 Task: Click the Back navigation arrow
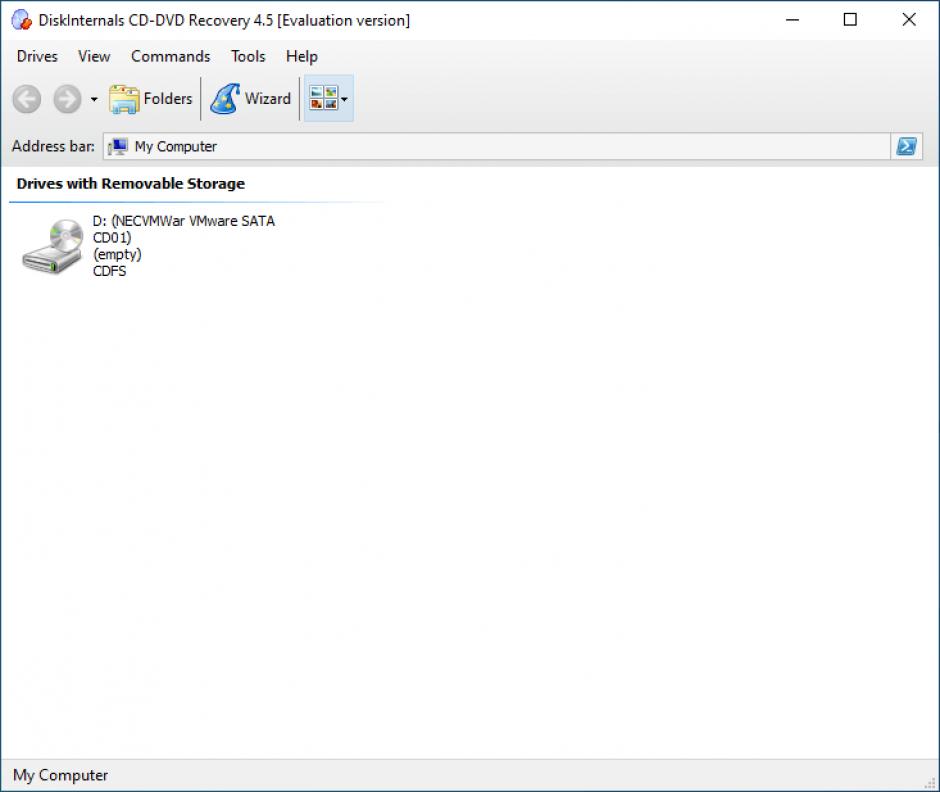[x=27, y=99]
